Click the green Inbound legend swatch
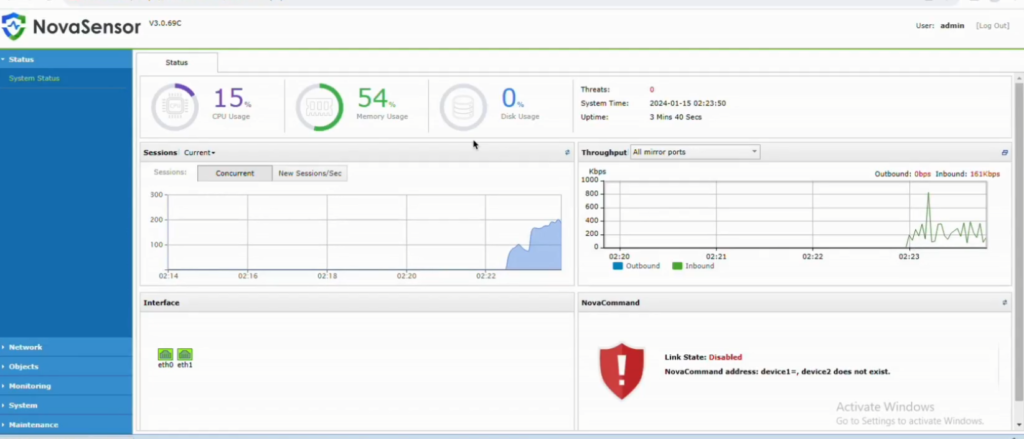Image resolution: width=1024 pixels, height=439 pixels. click(677, 266)
